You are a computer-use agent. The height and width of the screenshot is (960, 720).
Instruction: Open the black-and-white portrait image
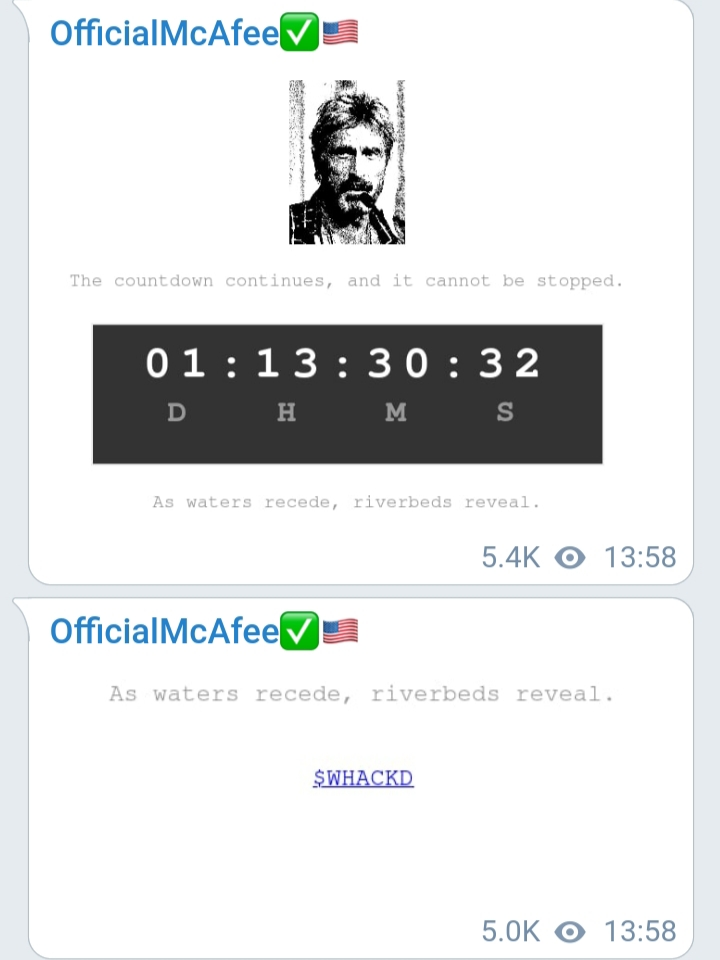(347, 162)
